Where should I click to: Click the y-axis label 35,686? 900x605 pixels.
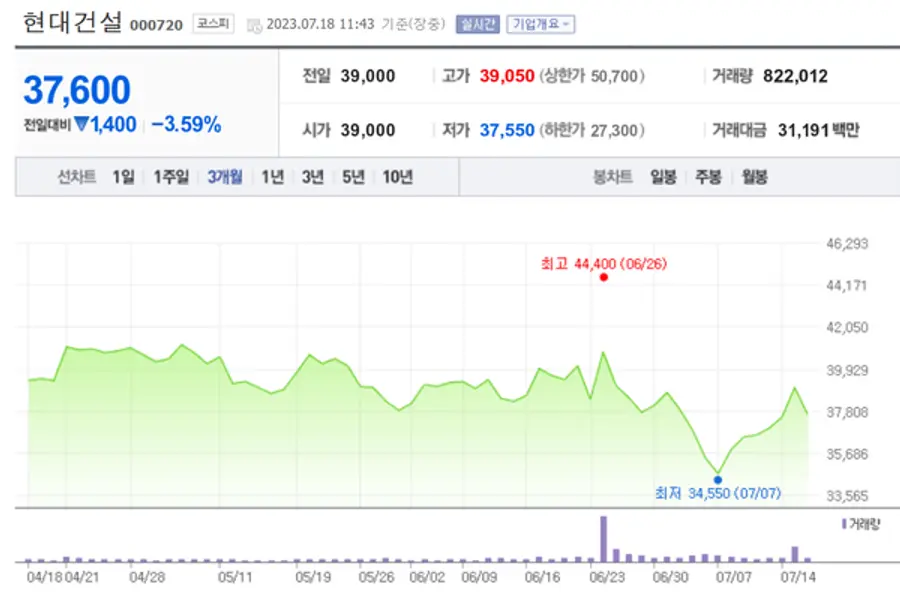pyautogui.click(x=847, y=454)
